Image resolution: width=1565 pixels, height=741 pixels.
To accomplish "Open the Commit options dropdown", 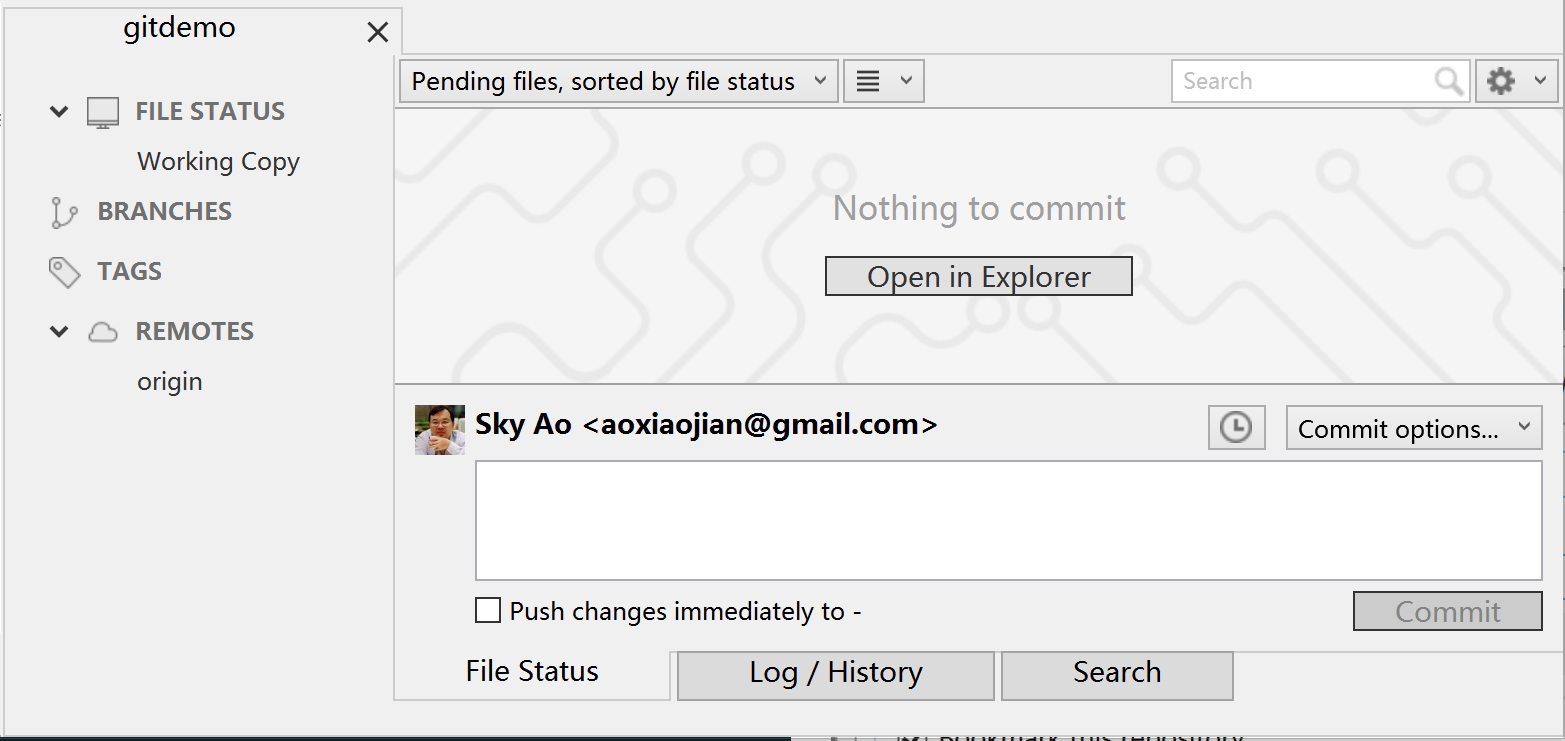I will pos(1413,429).
